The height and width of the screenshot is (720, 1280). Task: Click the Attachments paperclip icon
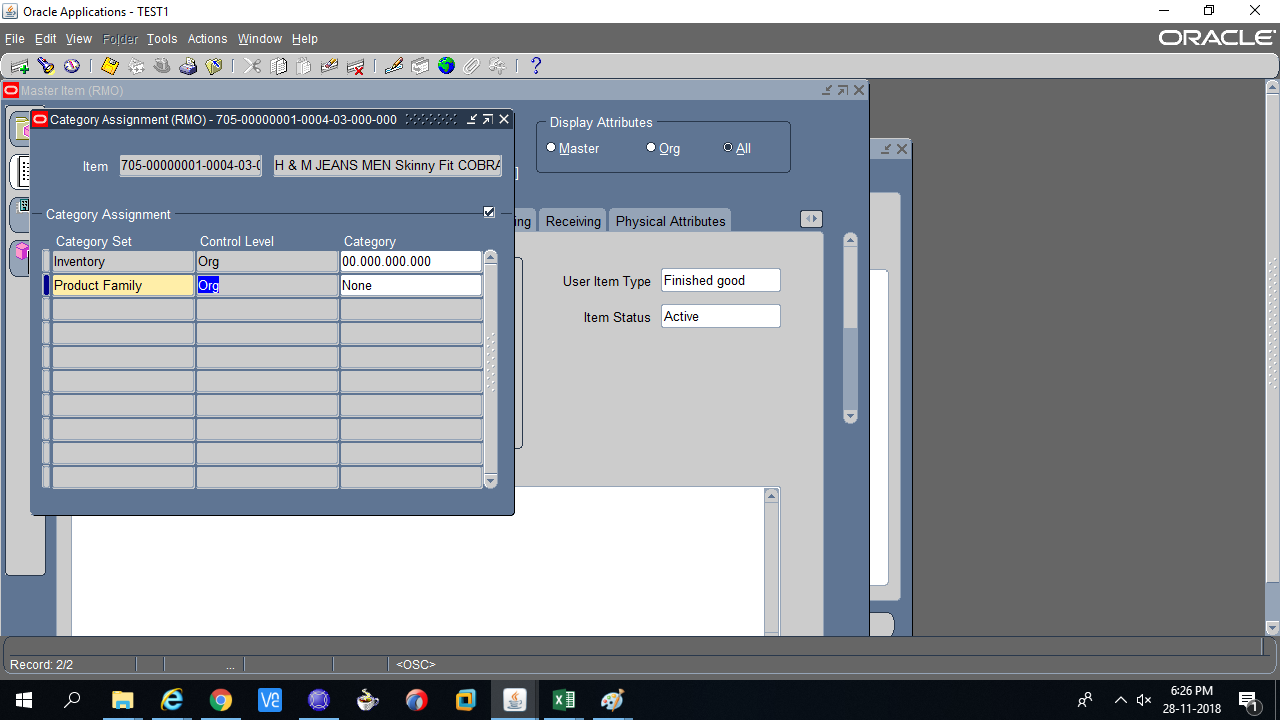tap(471, 65)
